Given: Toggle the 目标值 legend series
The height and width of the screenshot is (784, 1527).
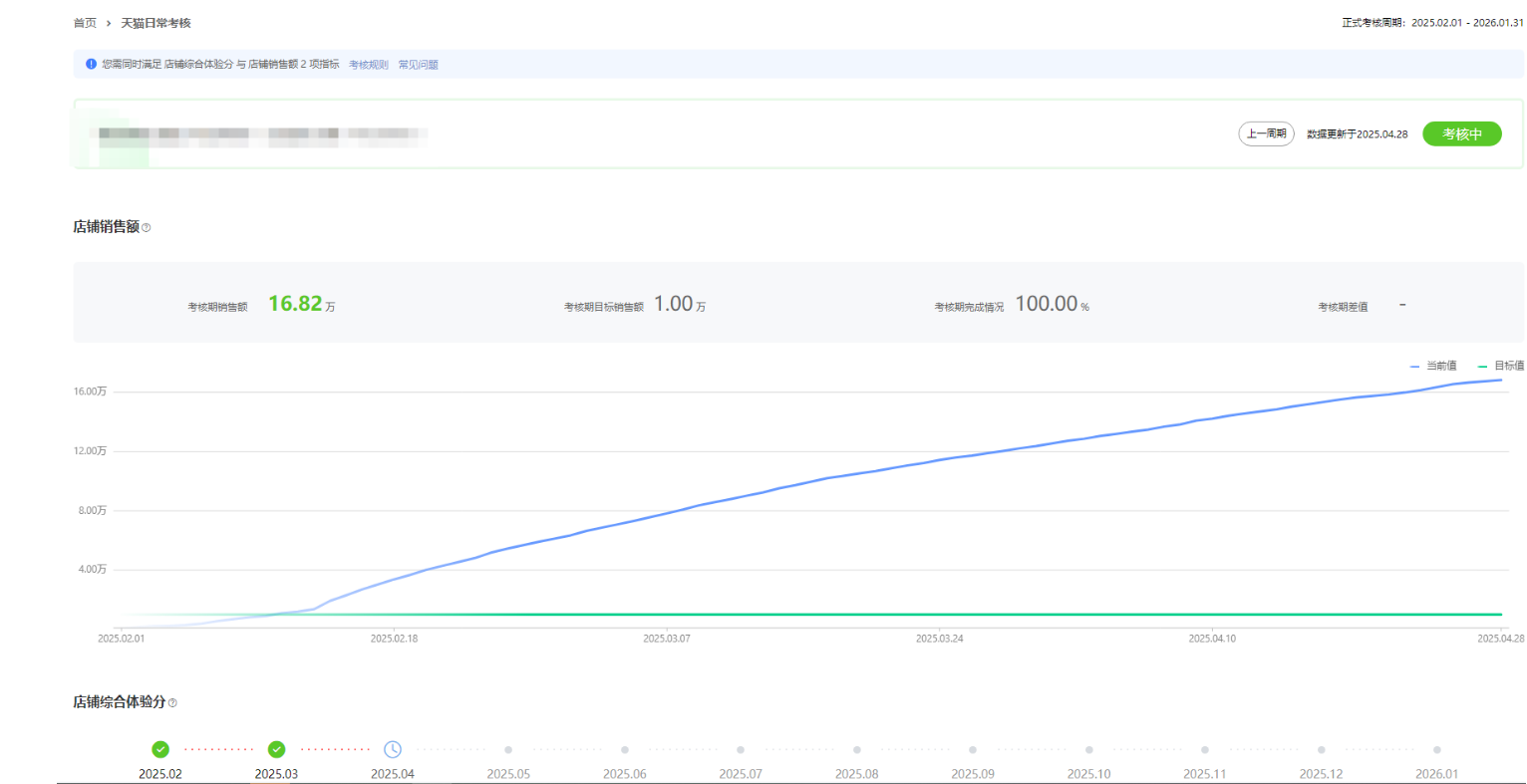Looking at the screenshot, I should coord(1500,366).
